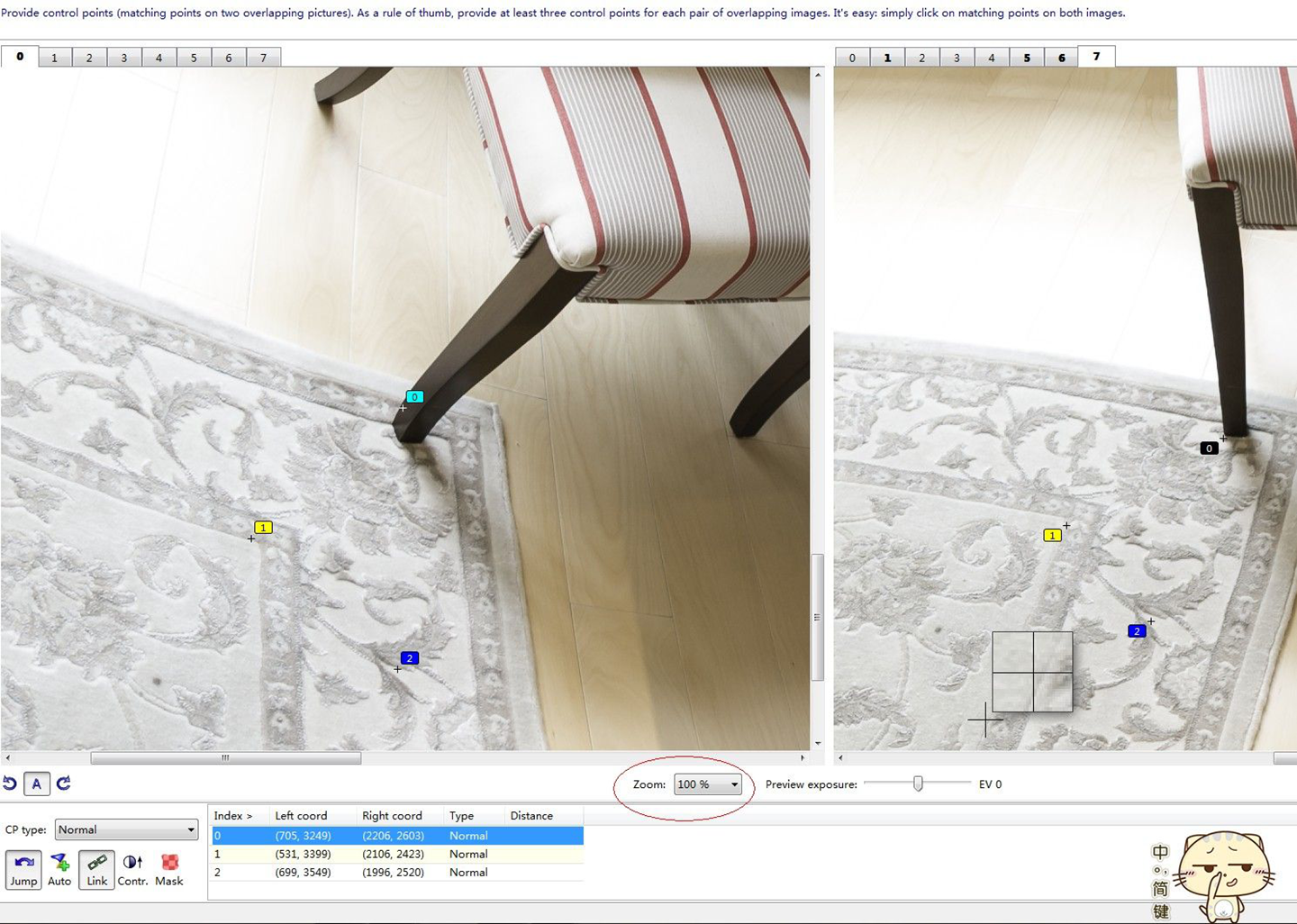Screen dimensions: 1297x924
Task: Open the Zoom 100 % dropdown
Action: 708,784
